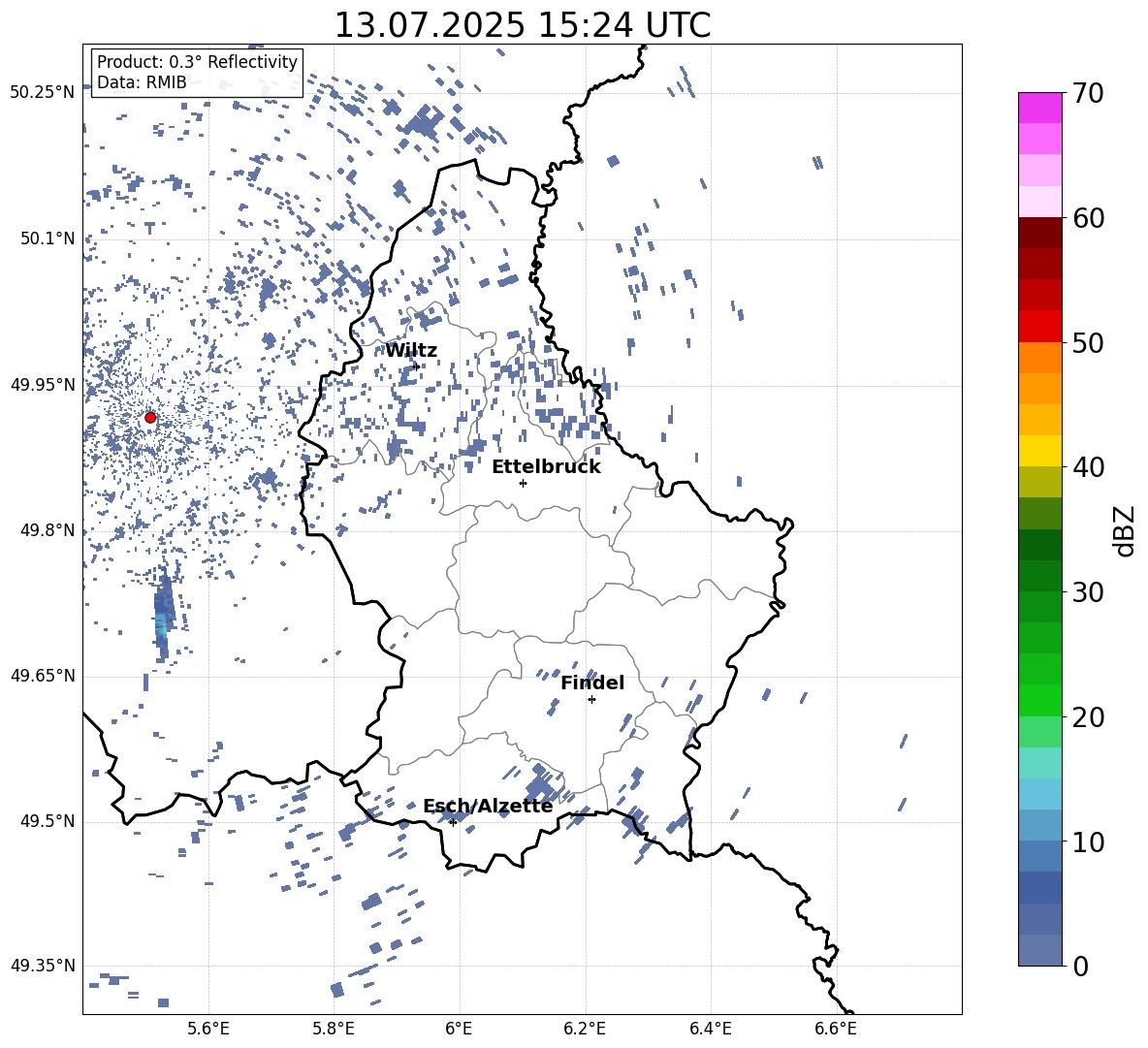This screenshot has height=1048, width=1148.
Task: Click the yellow colorbar segment above 40
Action: pyautogui.click(x=1040, y=451)
